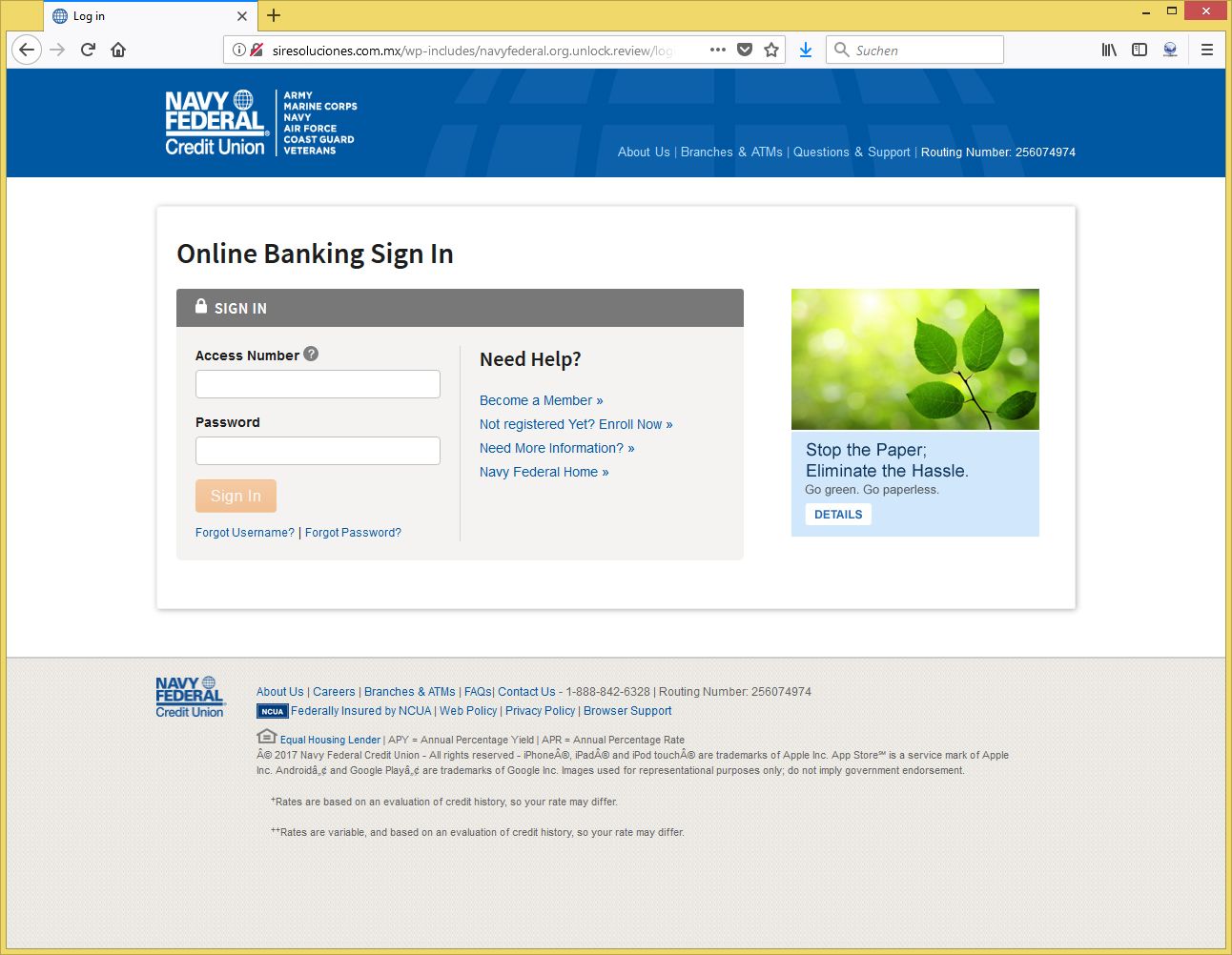1232x955 pixels.
Task: Click the insecure connection padlock icon
Action: pos(257,50)
